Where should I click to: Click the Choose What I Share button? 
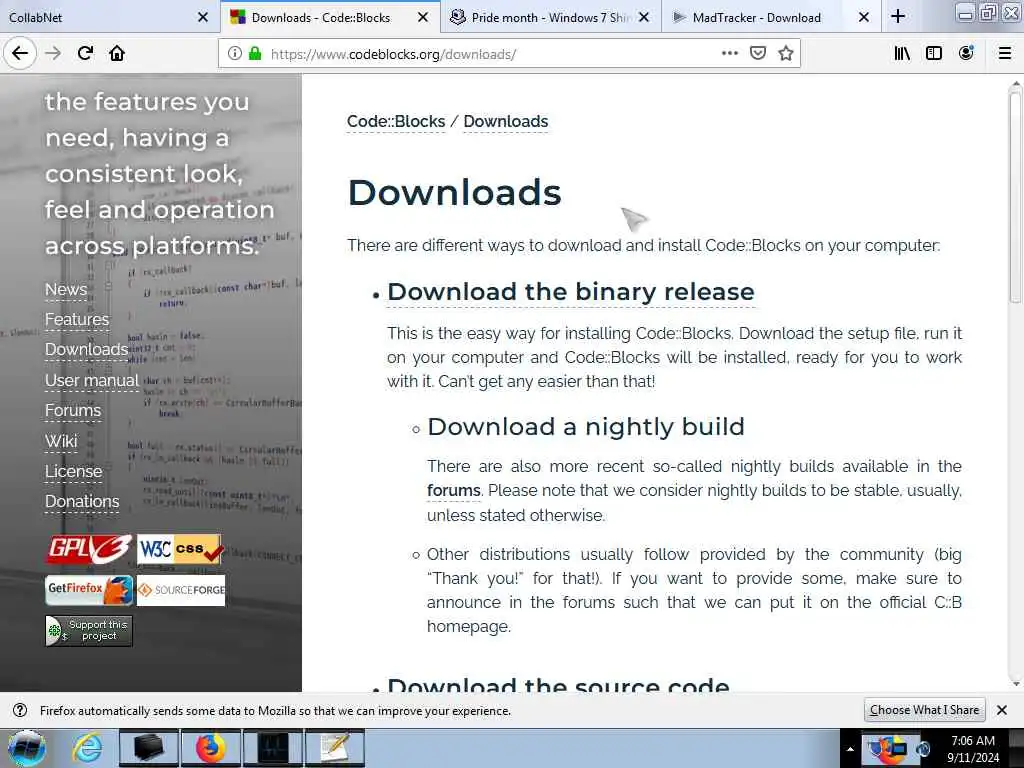pyautogui.click(x=924, y=710)
